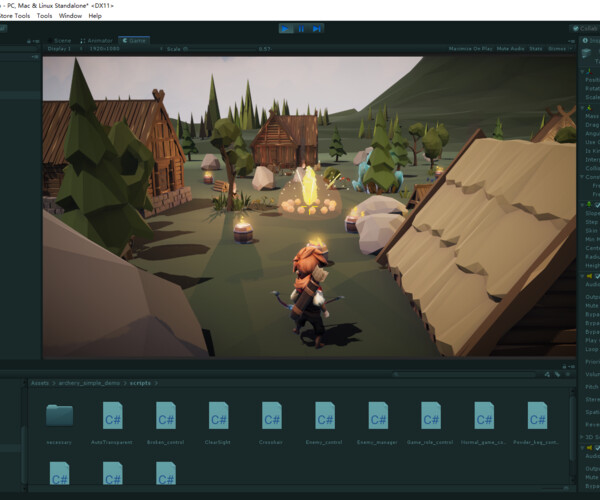Click the archer character in Game view
Viewport: 600px width, 500px height.
310,295
